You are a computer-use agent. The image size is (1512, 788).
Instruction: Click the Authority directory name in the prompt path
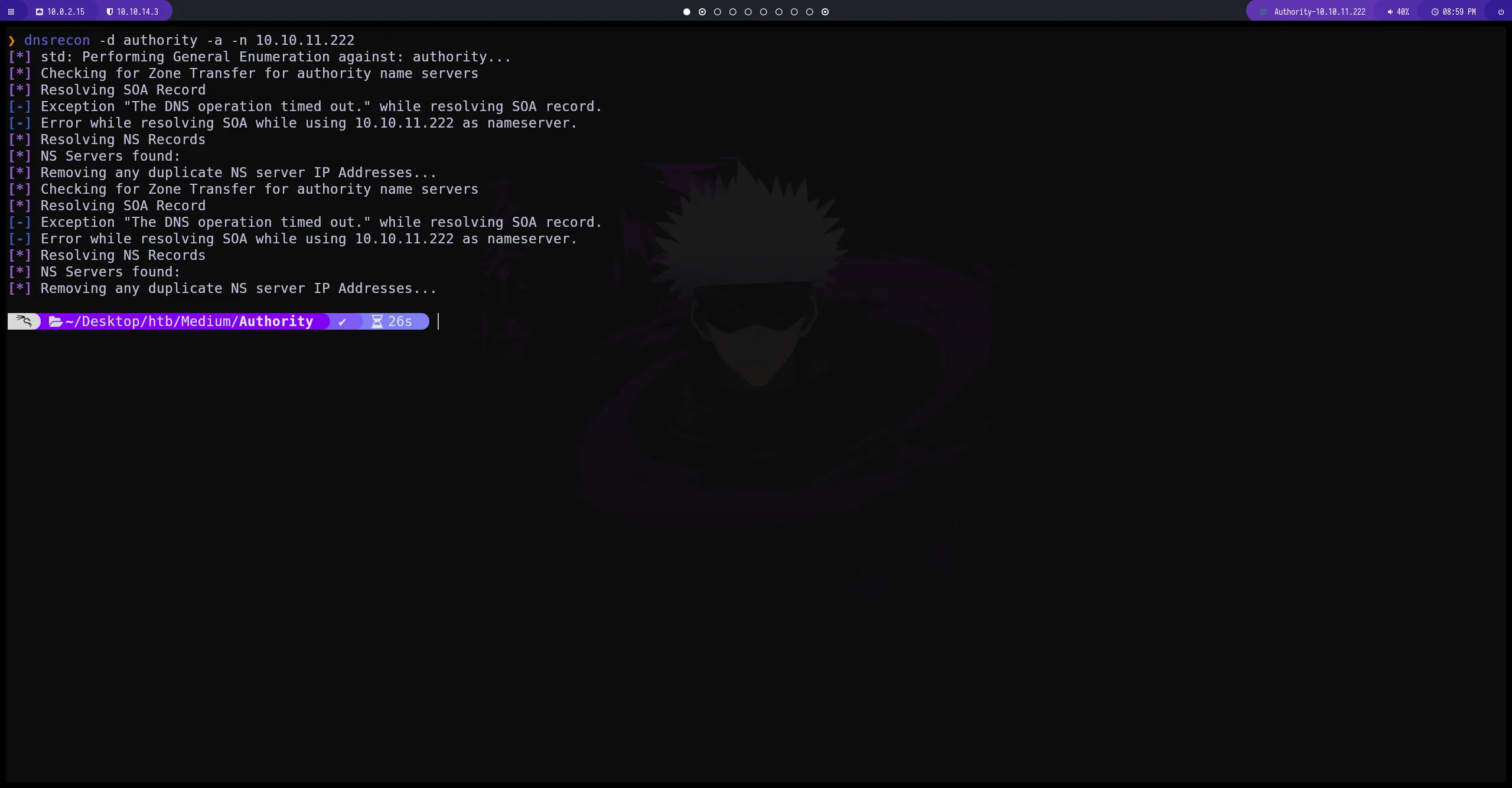pyautogui.click(x=275, y=321)
